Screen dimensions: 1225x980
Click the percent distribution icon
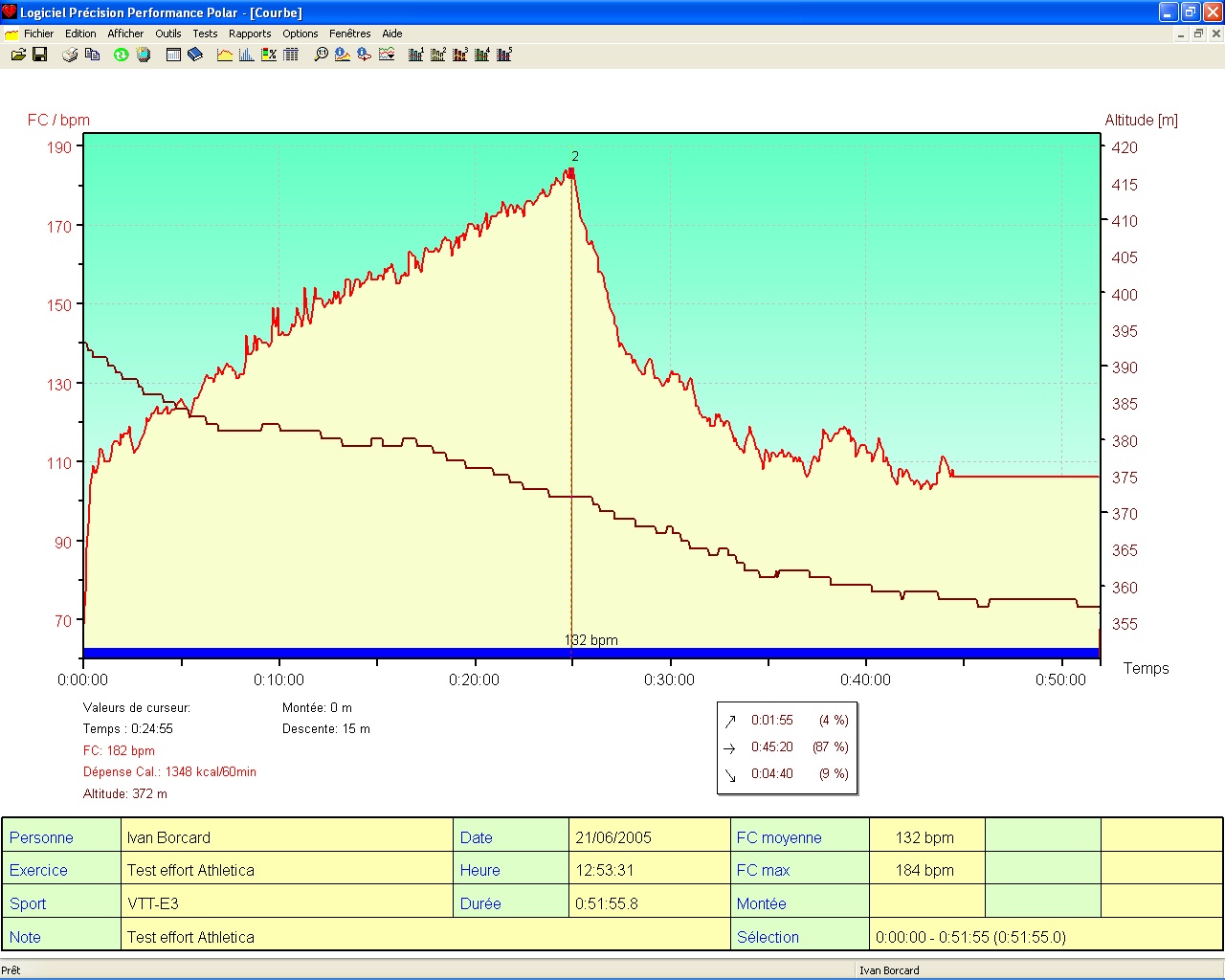[x=269, y=55]
